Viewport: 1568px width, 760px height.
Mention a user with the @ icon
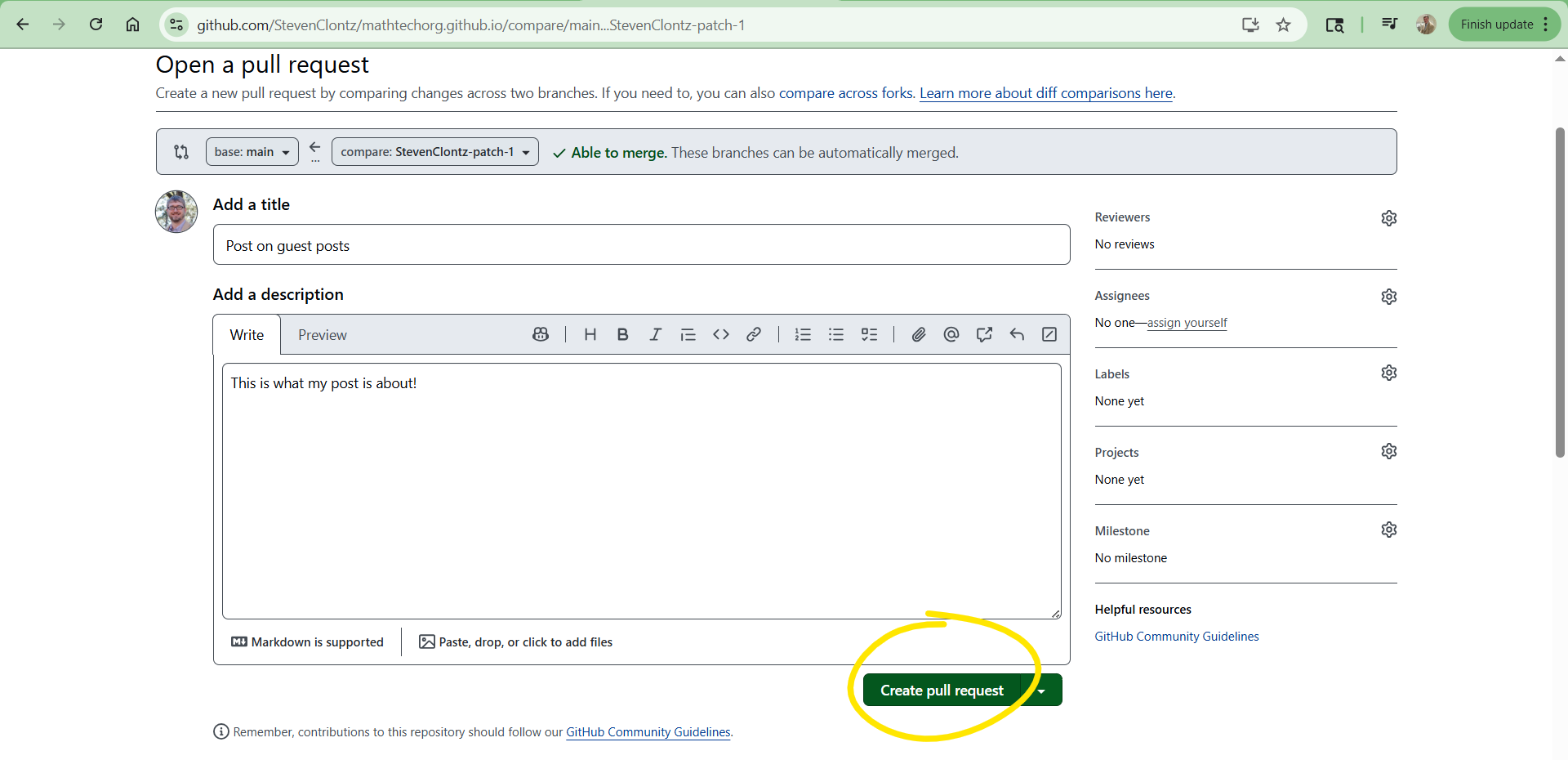pyautogui.click(x=951, y=334)
